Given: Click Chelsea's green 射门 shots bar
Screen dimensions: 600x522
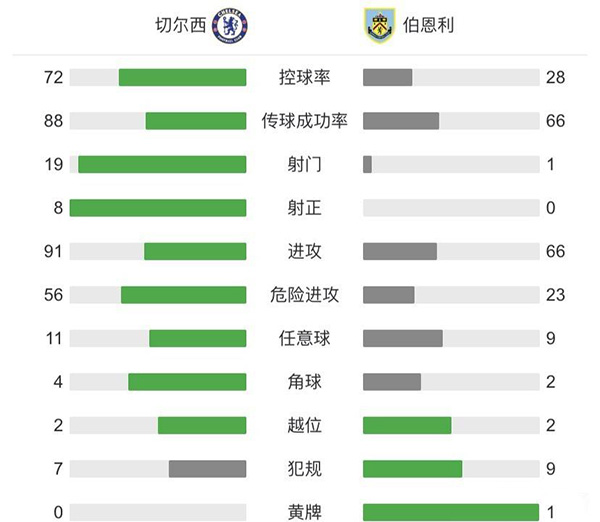Looking at the screenshot, I should click(162, 164).
